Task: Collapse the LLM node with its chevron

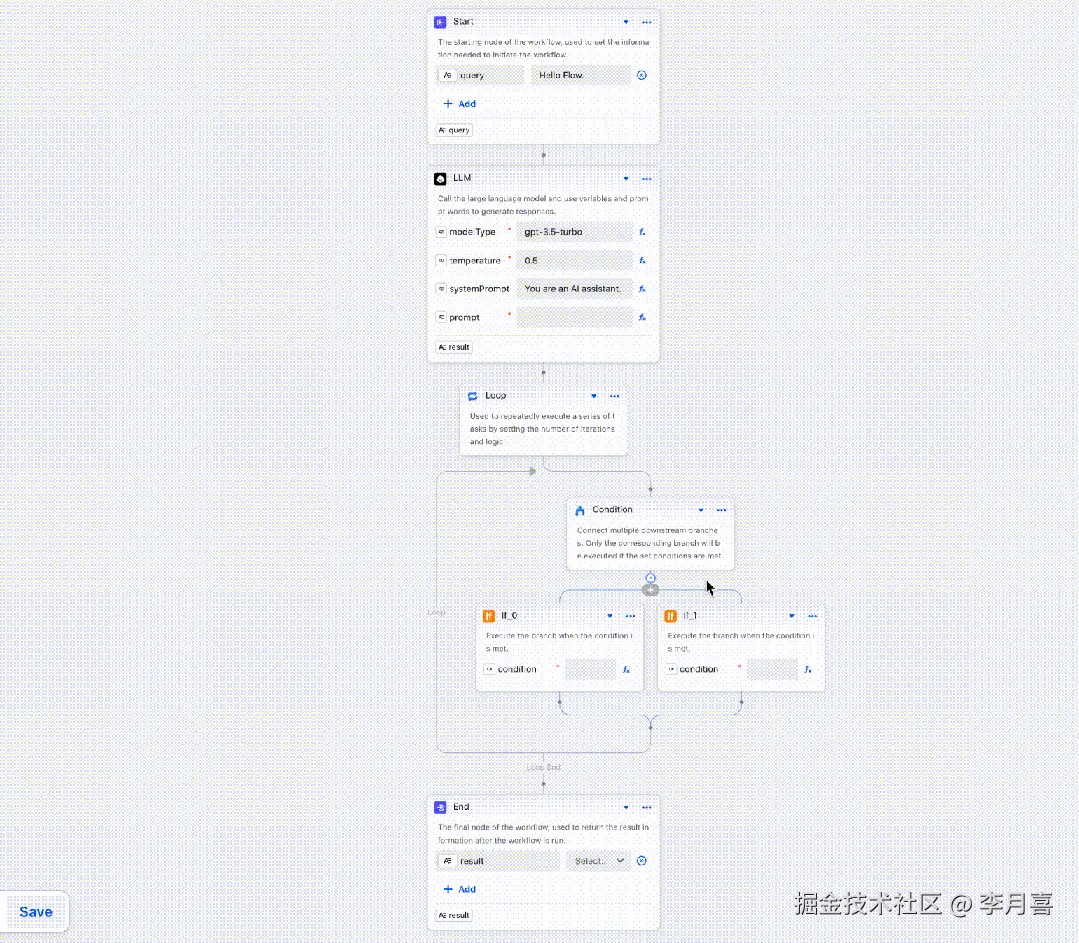Action: point(626,177)
